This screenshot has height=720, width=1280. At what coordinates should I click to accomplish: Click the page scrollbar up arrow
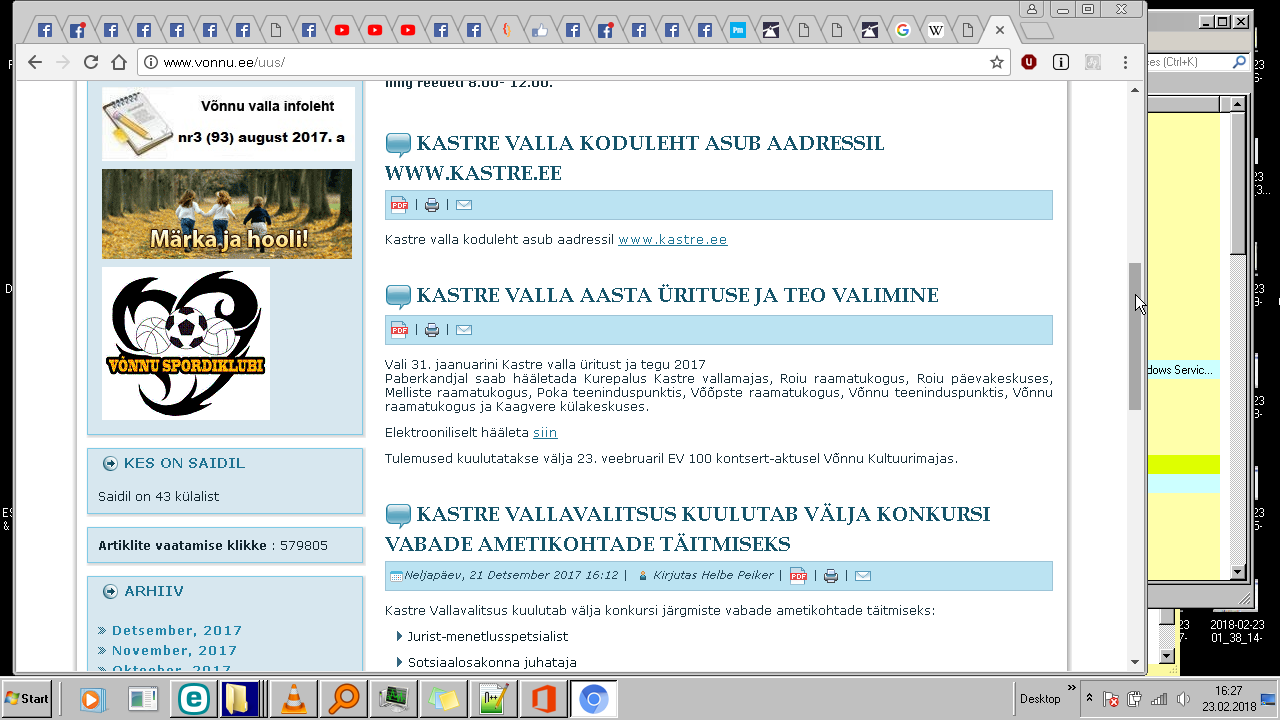point(1135,90)
